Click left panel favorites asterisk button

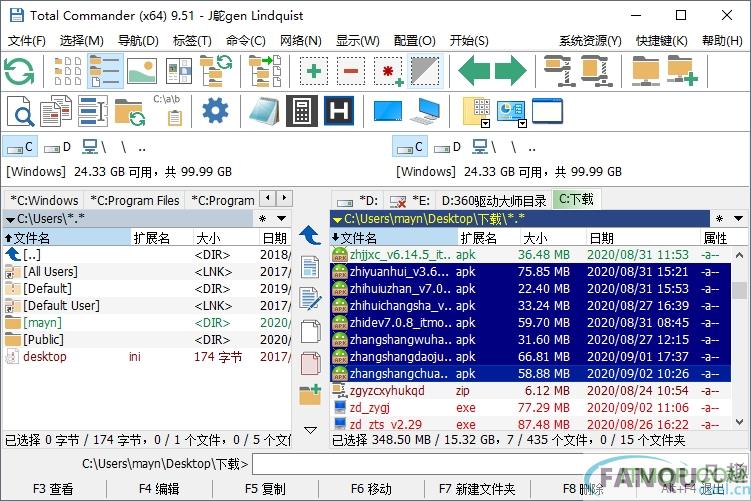(x=262, y=219)
